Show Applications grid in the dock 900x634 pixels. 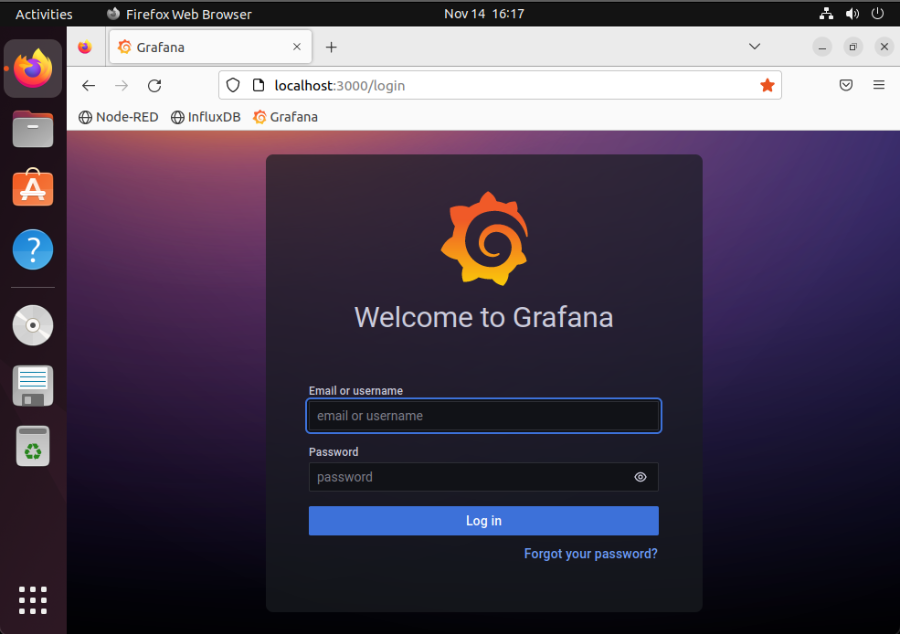pos(33,600)
